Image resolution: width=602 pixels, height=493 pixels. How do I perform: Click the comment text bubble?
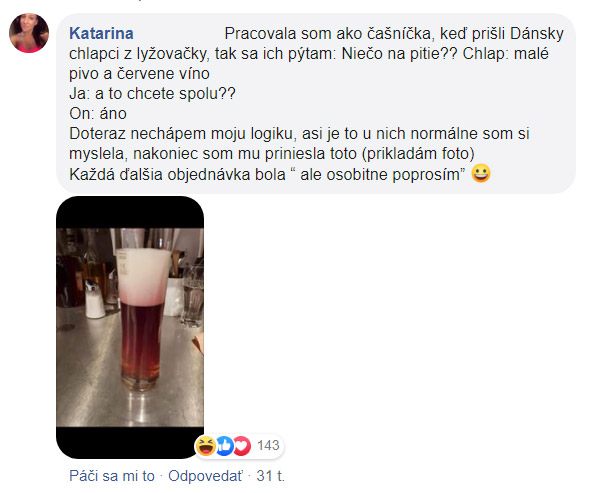point(316,104)
